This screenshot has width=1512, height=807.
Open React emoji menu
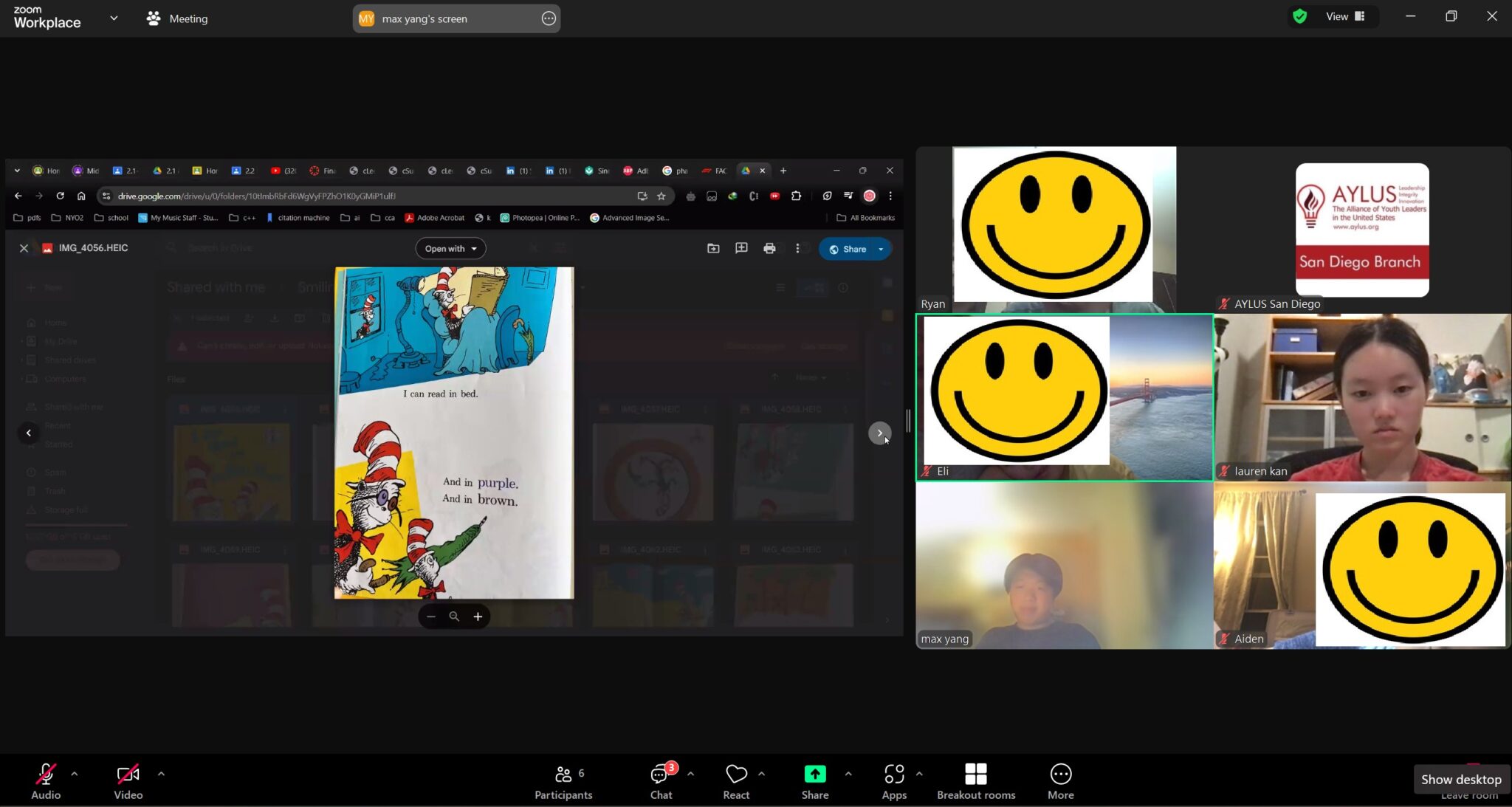coord(736,781)
